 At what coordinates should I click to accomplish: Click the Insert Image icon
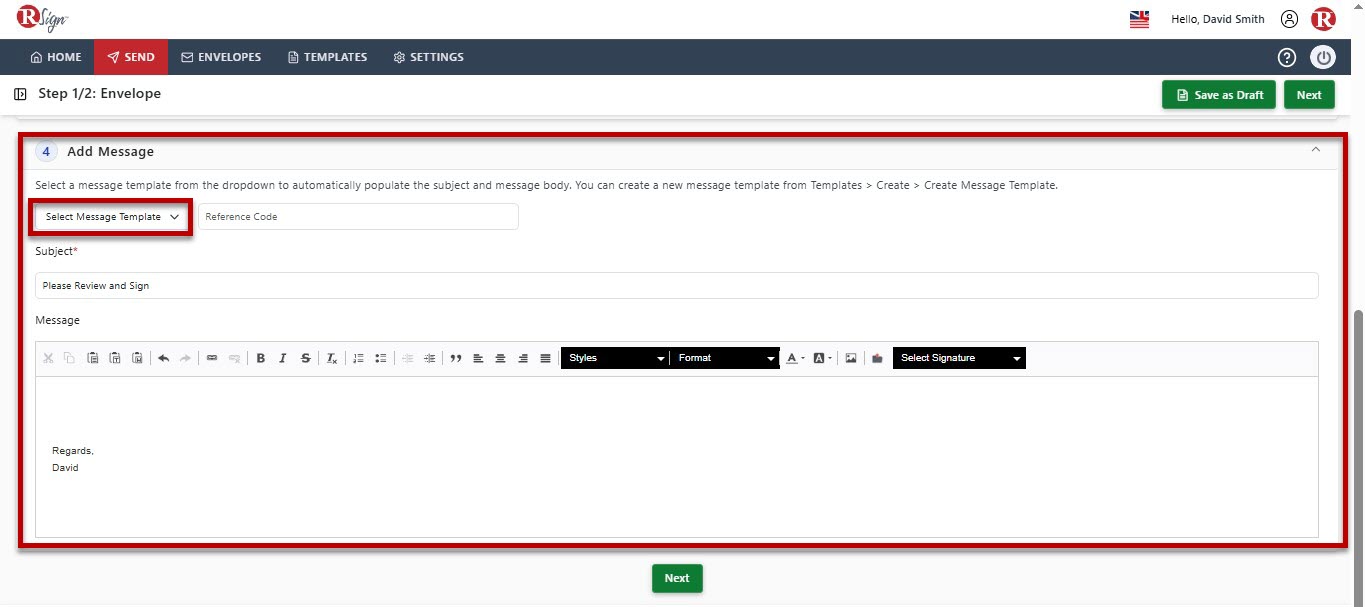(x=851, y=358)
